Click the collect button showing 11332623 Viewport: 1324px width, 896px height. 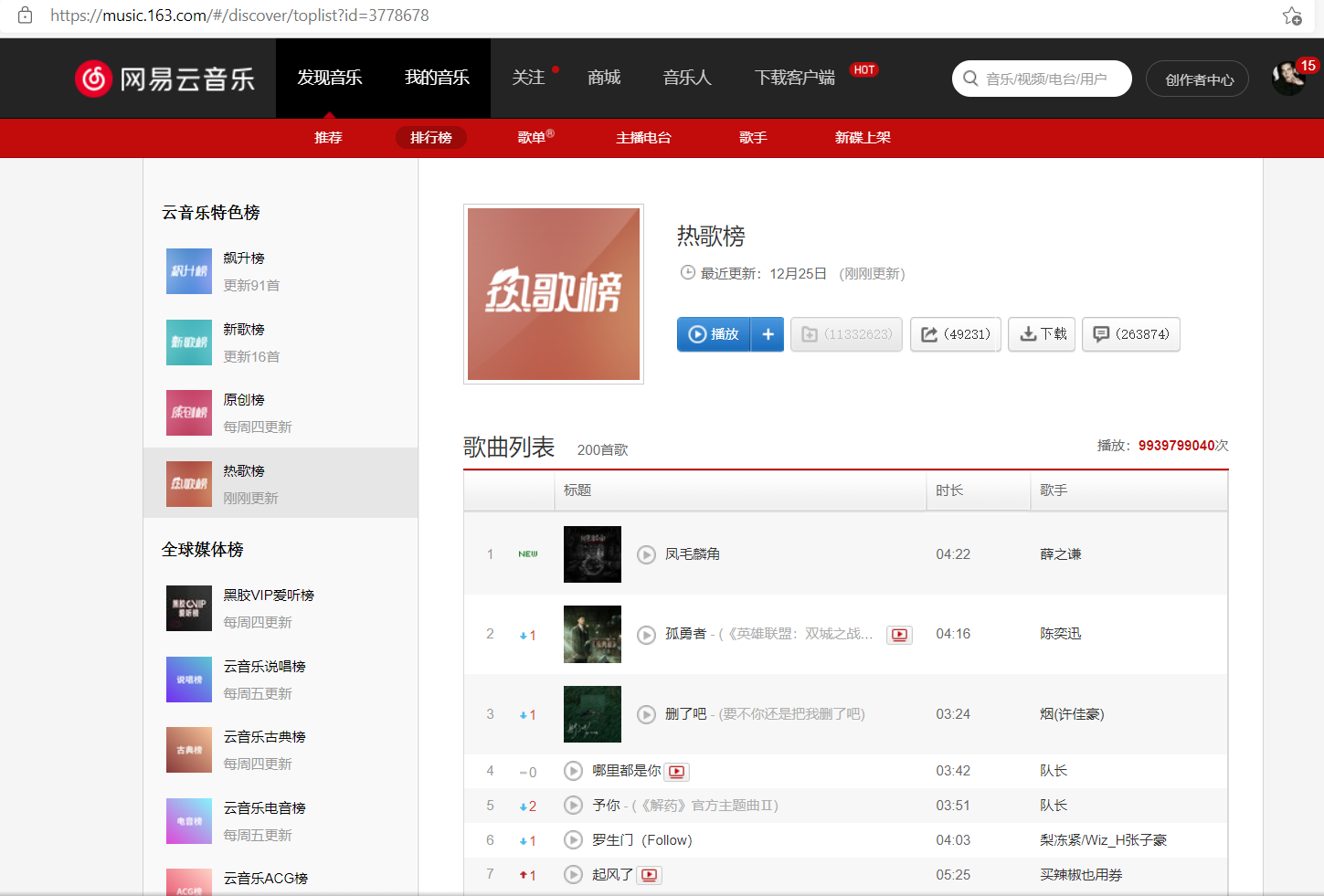[x=846, y=334]
